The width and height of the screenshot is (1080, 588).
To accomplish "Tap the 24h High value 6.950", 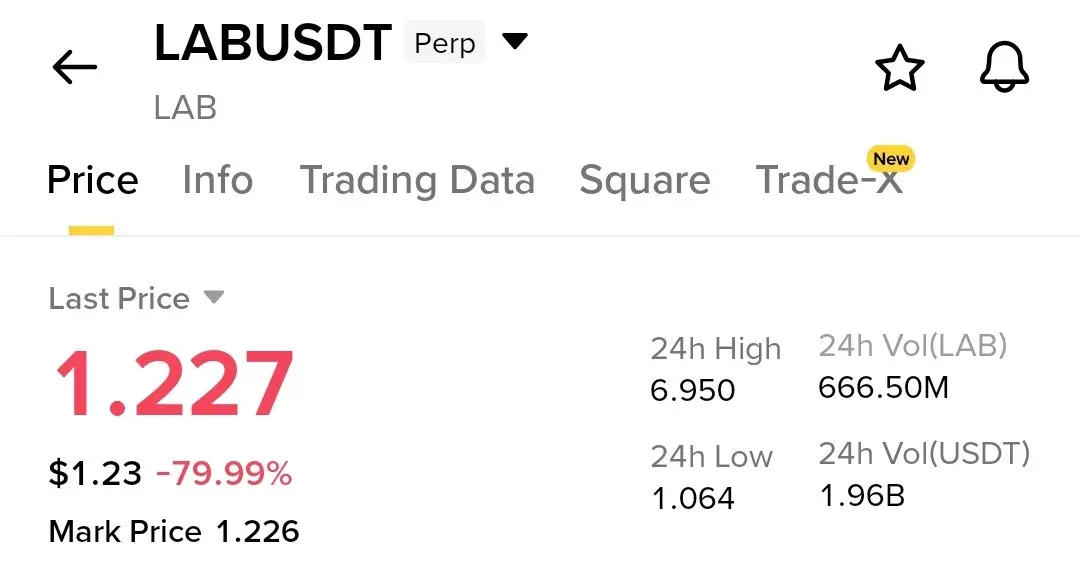I will coord(693,390).
